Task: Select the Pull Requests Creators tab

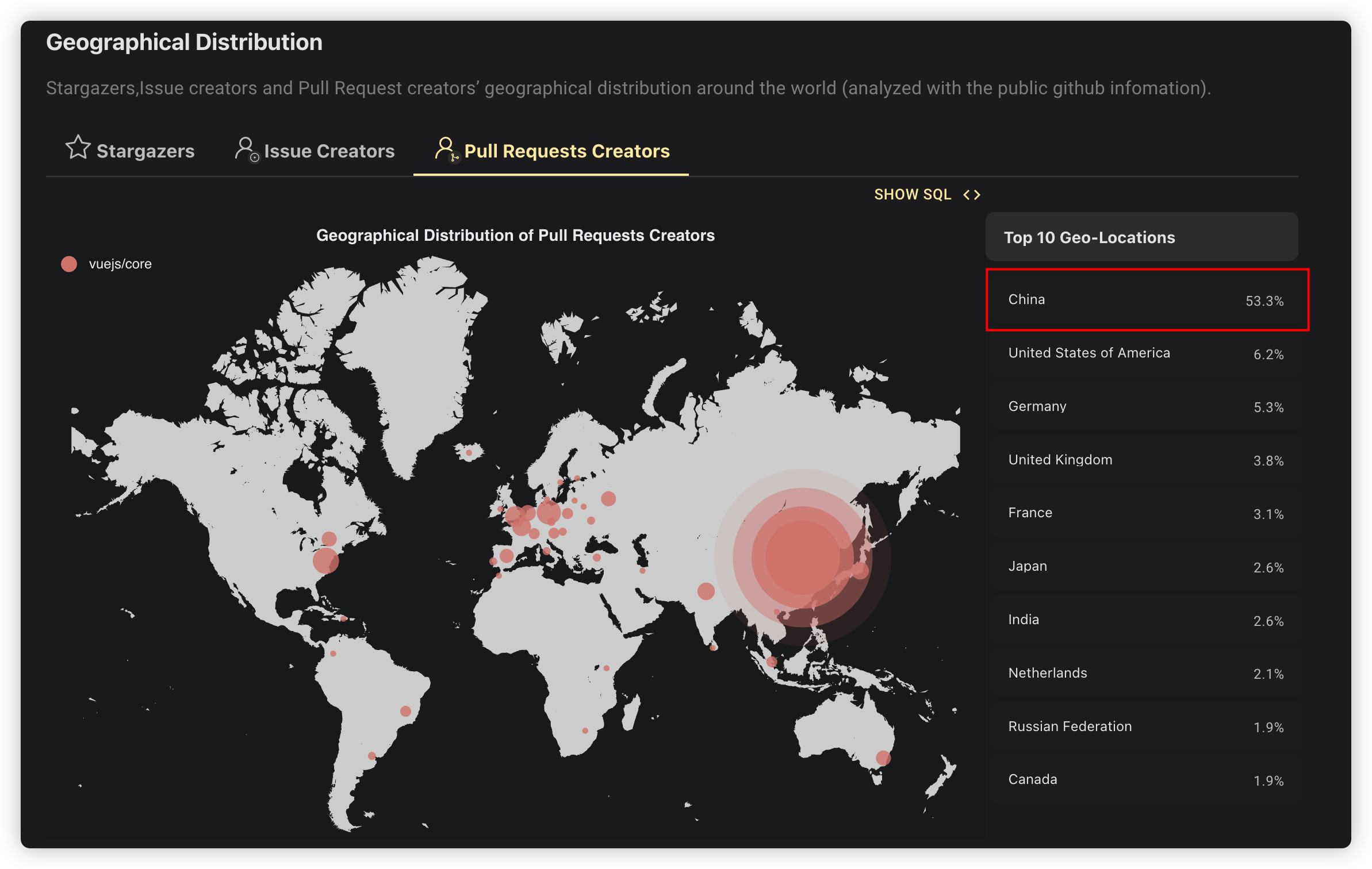Action: [566, 151]
